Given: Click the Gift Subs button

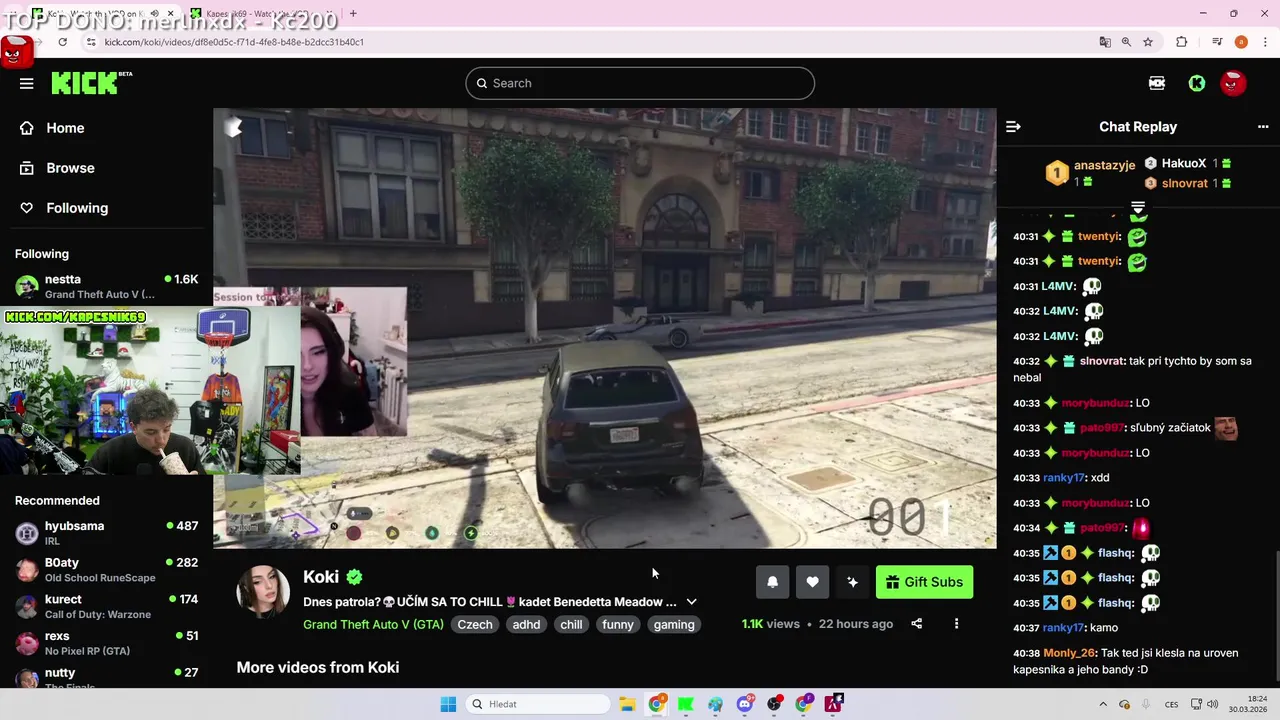Looking at the screenshot, I should [x=924, y=582].
